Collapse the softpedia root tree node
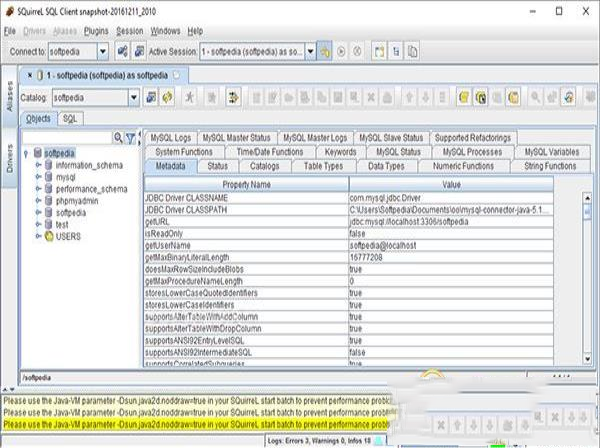Viewport: 600px width, 448px height. pyautogui.click(x=26, y=153)
